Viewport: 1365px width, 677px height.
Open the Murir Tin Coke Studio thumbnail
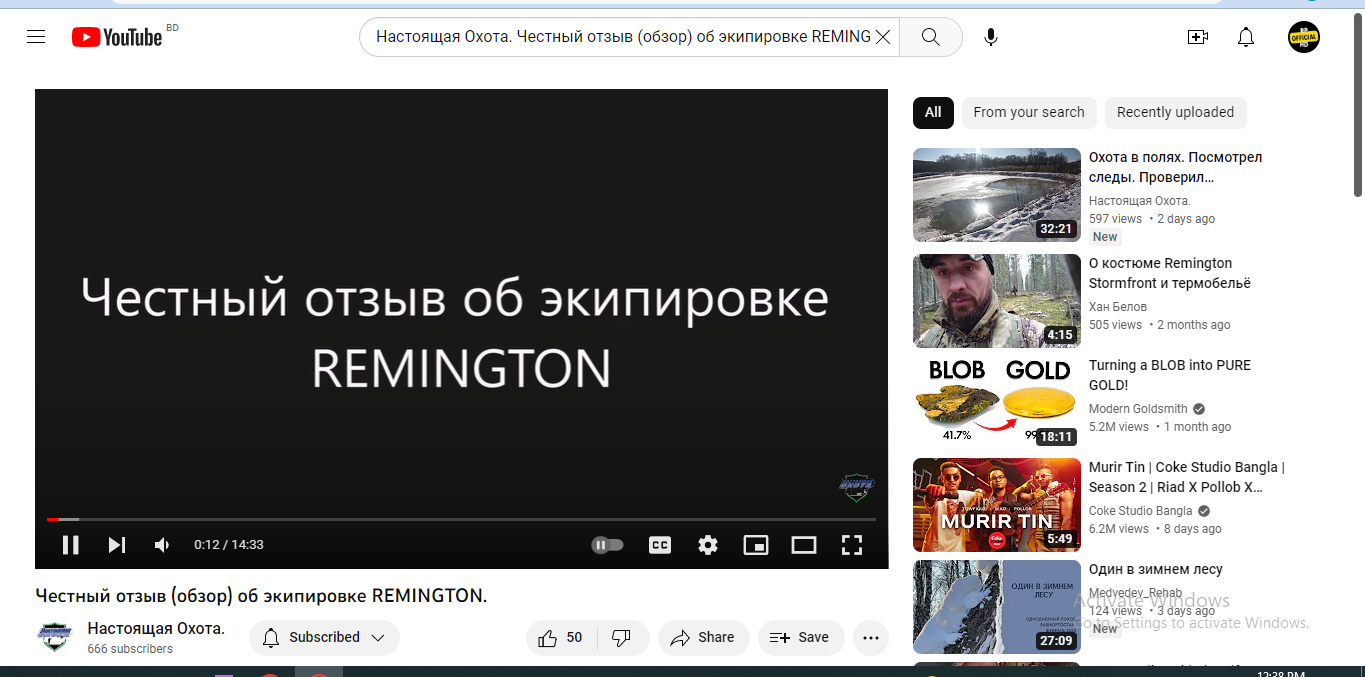tap(997, 505)
